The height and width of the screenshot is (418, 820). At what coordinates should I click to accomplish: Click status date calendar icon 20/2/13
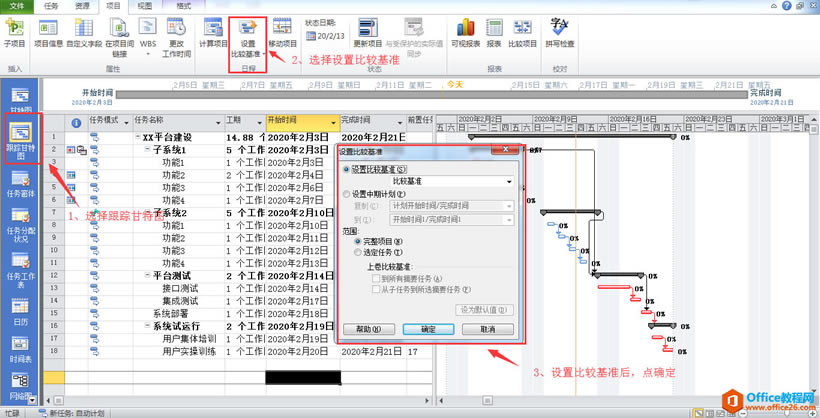click(x=311, y=36)
